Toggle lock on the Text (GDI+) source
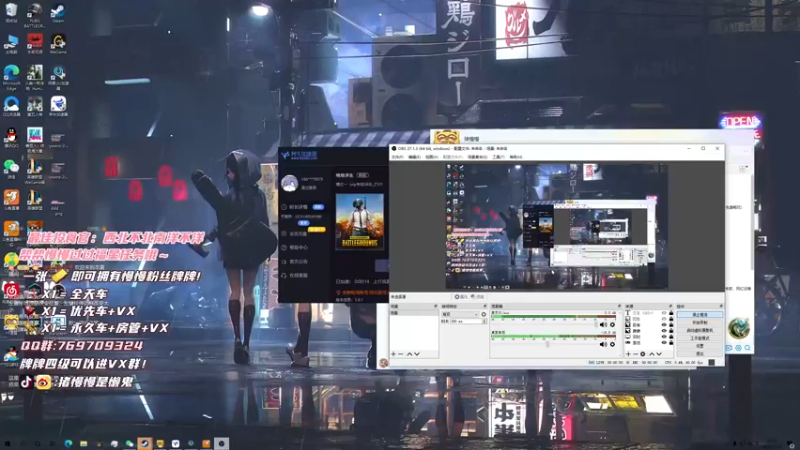The image size is (800, 450). coord(671,313)
